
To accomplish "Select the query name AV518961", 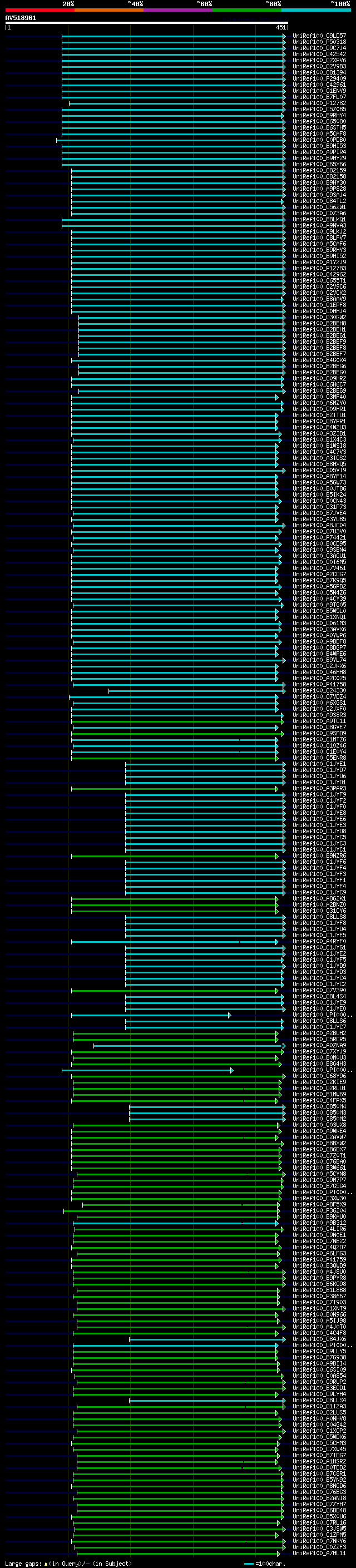I will tap(21, 18).
